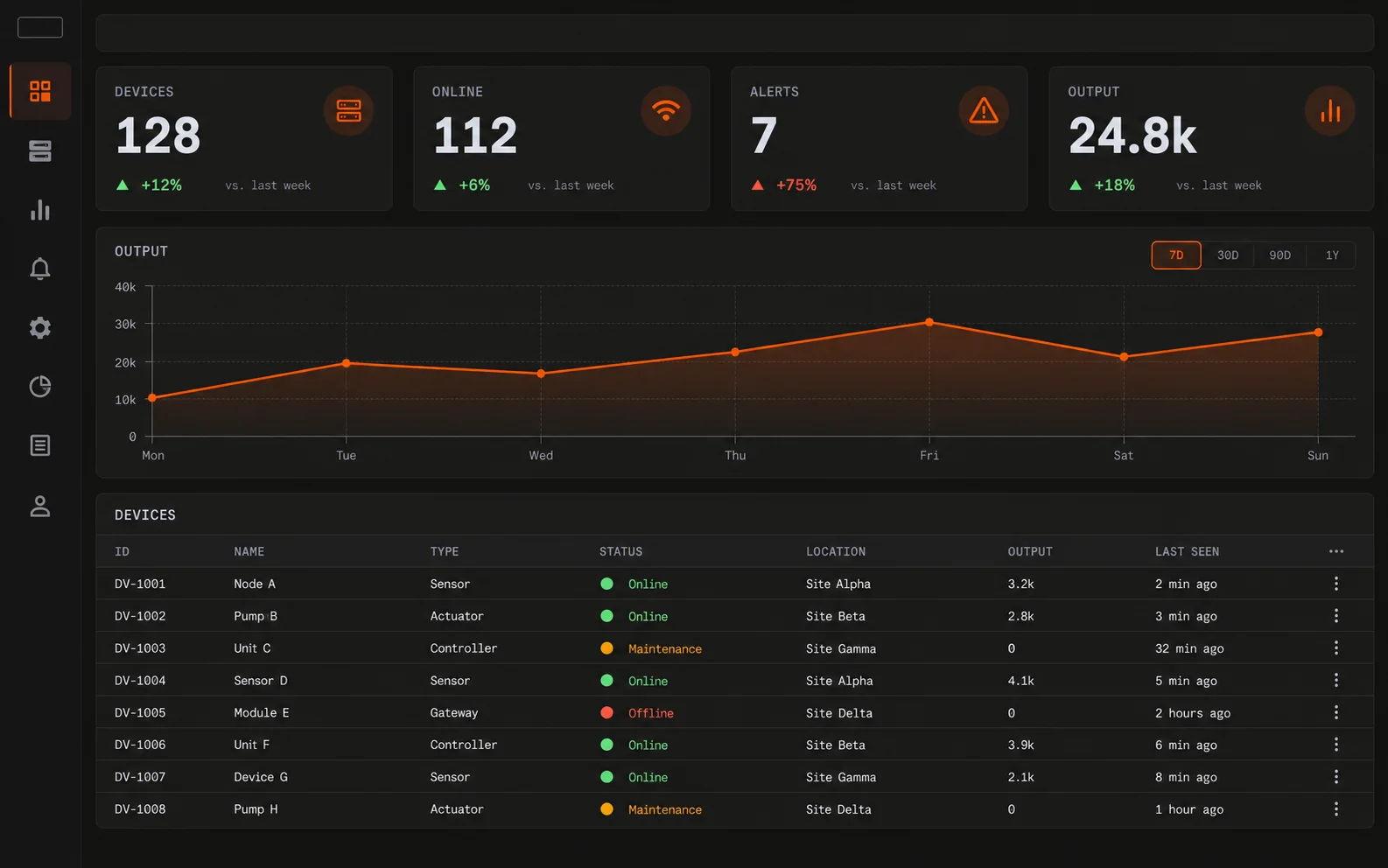Screen dimensions: 1388x868
Task: Switch chart to 30D range
Action: (x=1228, y=255)
